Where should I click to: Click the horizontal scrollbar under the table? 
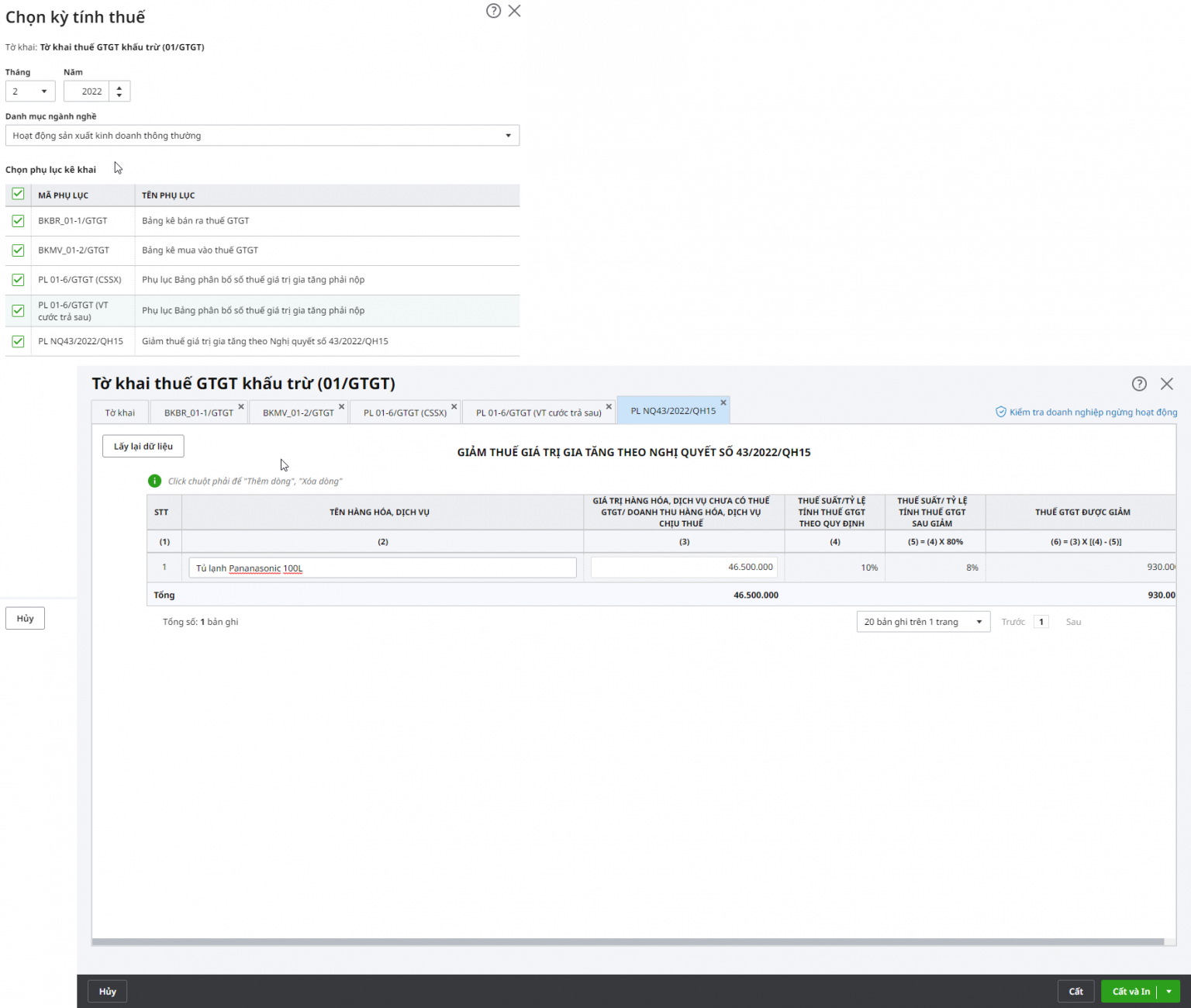click(627, 942)
